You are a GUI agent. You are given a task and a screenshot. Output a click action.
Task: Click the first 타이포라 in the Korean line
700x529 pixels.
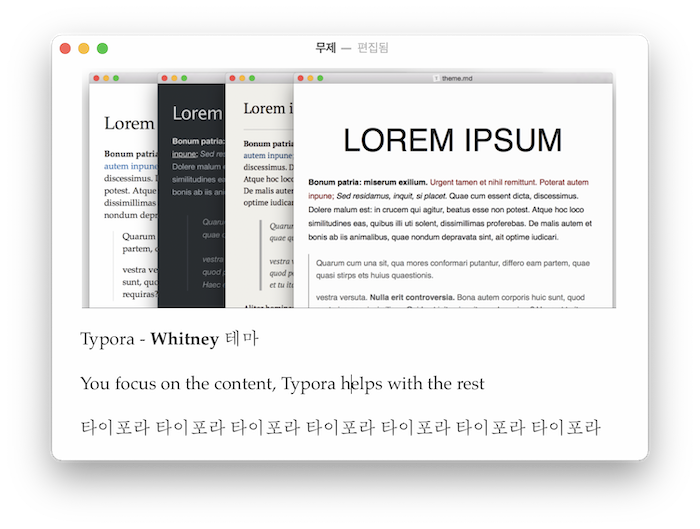point(115,427)
